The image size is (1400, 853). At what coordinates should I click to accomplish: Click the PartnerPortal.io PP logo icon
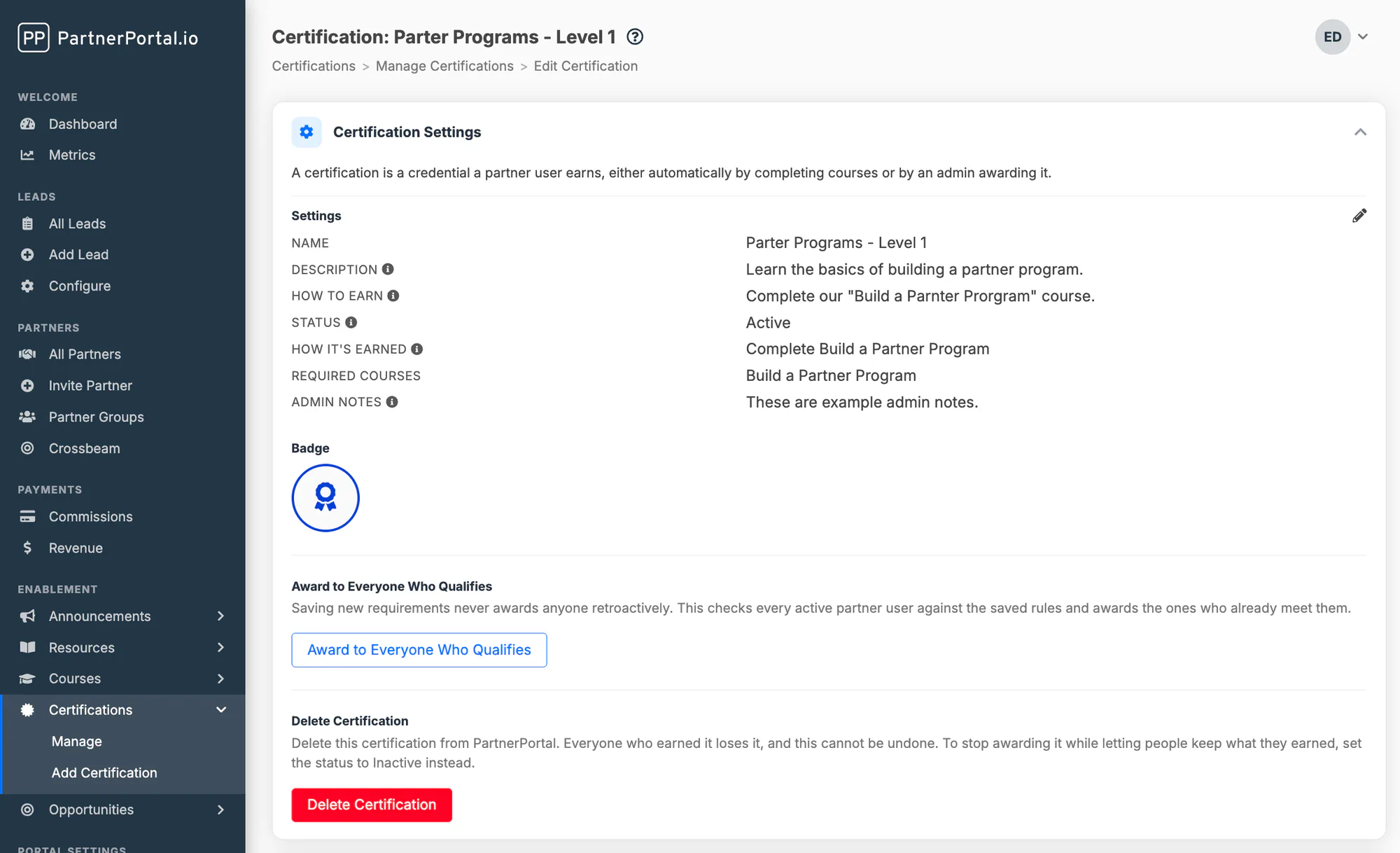point(34,38)
